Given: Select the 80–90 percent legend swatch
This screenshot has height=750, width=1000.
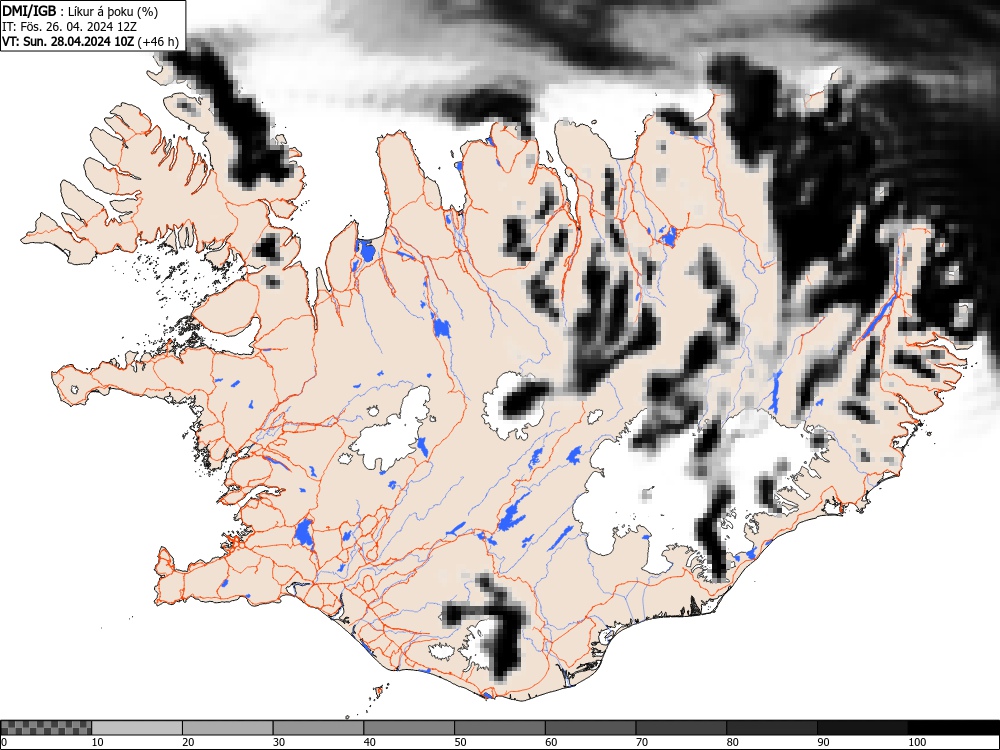Looking at the screenshot, I should pos(771,728).
